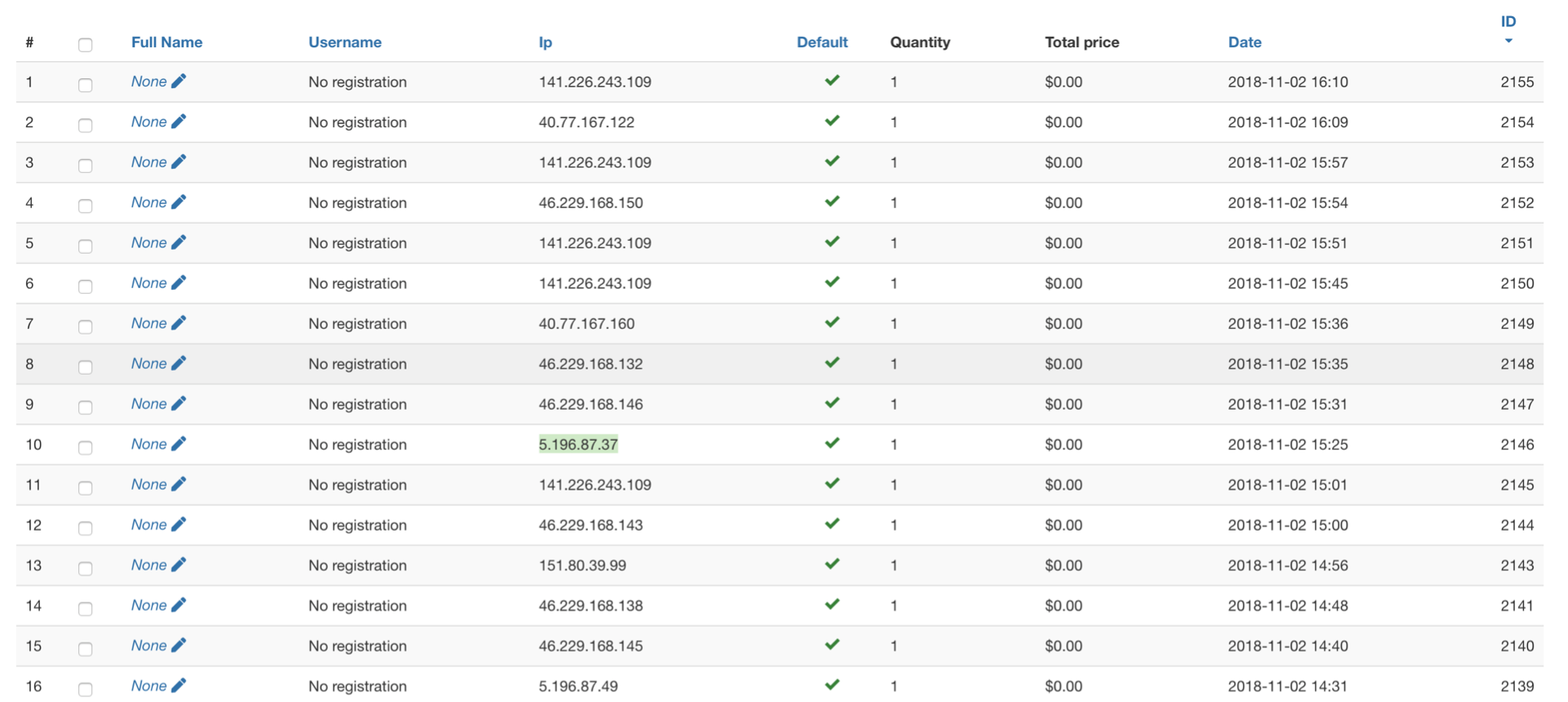Sort the table by Date column
This screenshot has width=1568, height=702.
click(x=1245, y=42)
